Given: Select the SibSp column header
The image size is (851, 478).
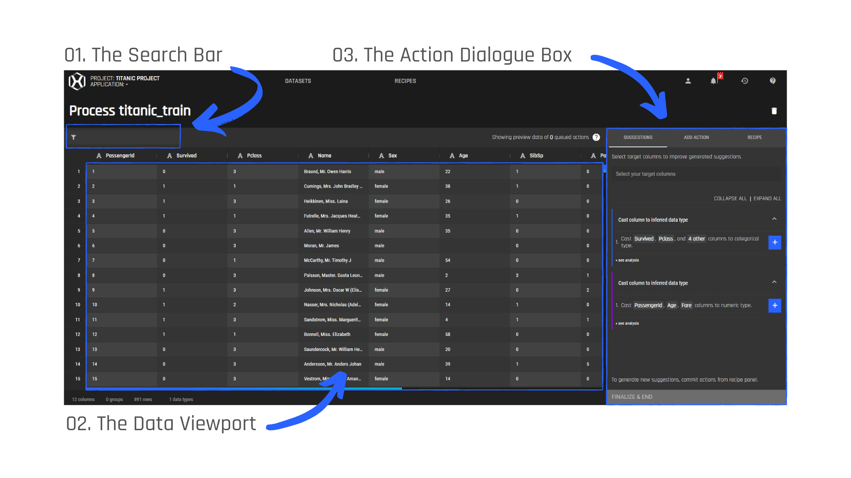Looking at the screenshot, I should click(x=536, y=156).
